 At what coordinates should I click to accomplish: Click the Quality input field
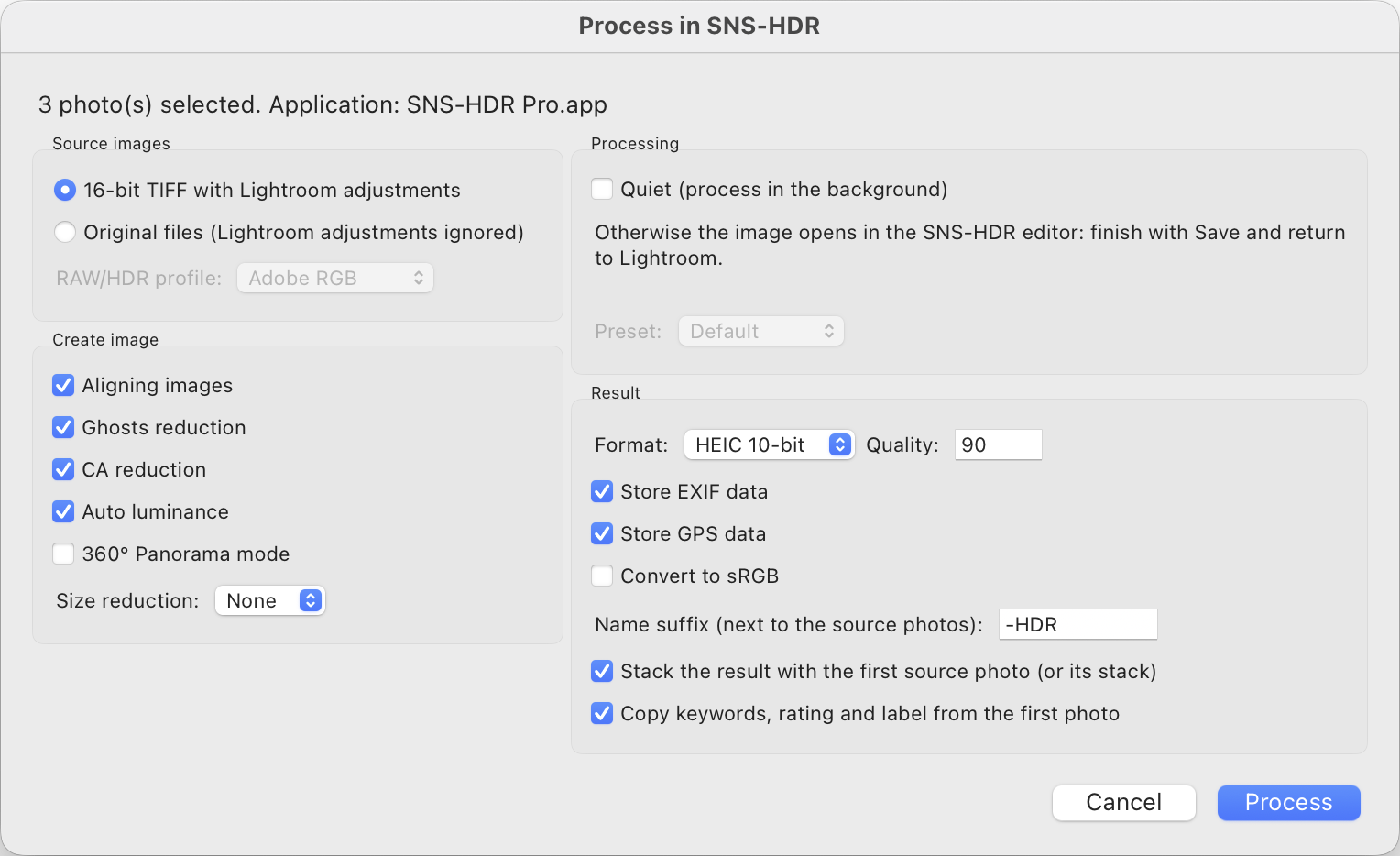click(999, 444)
